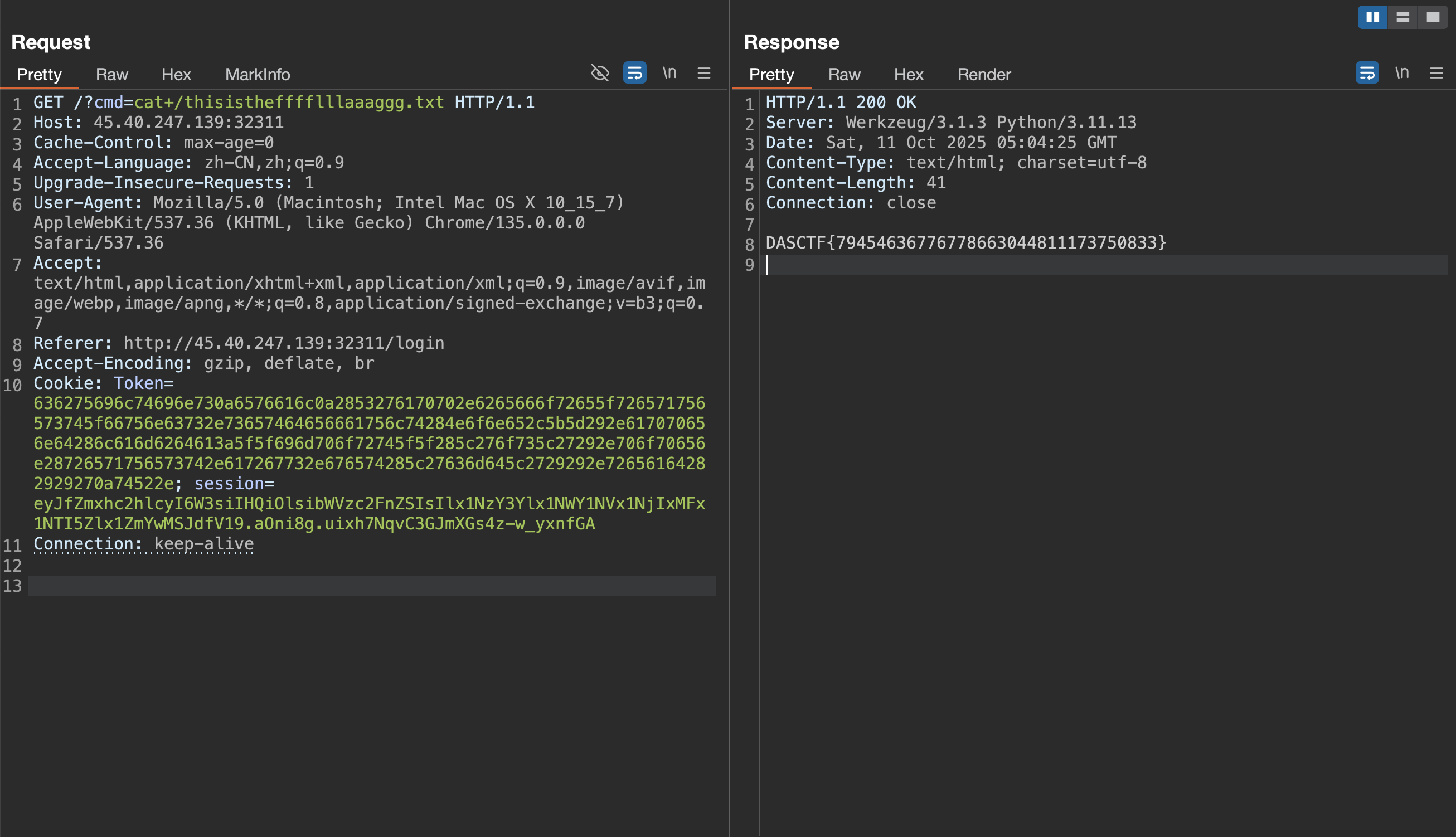Click the DASCTF flag line in the Response

pyautogui.click(x=965, y=243)
